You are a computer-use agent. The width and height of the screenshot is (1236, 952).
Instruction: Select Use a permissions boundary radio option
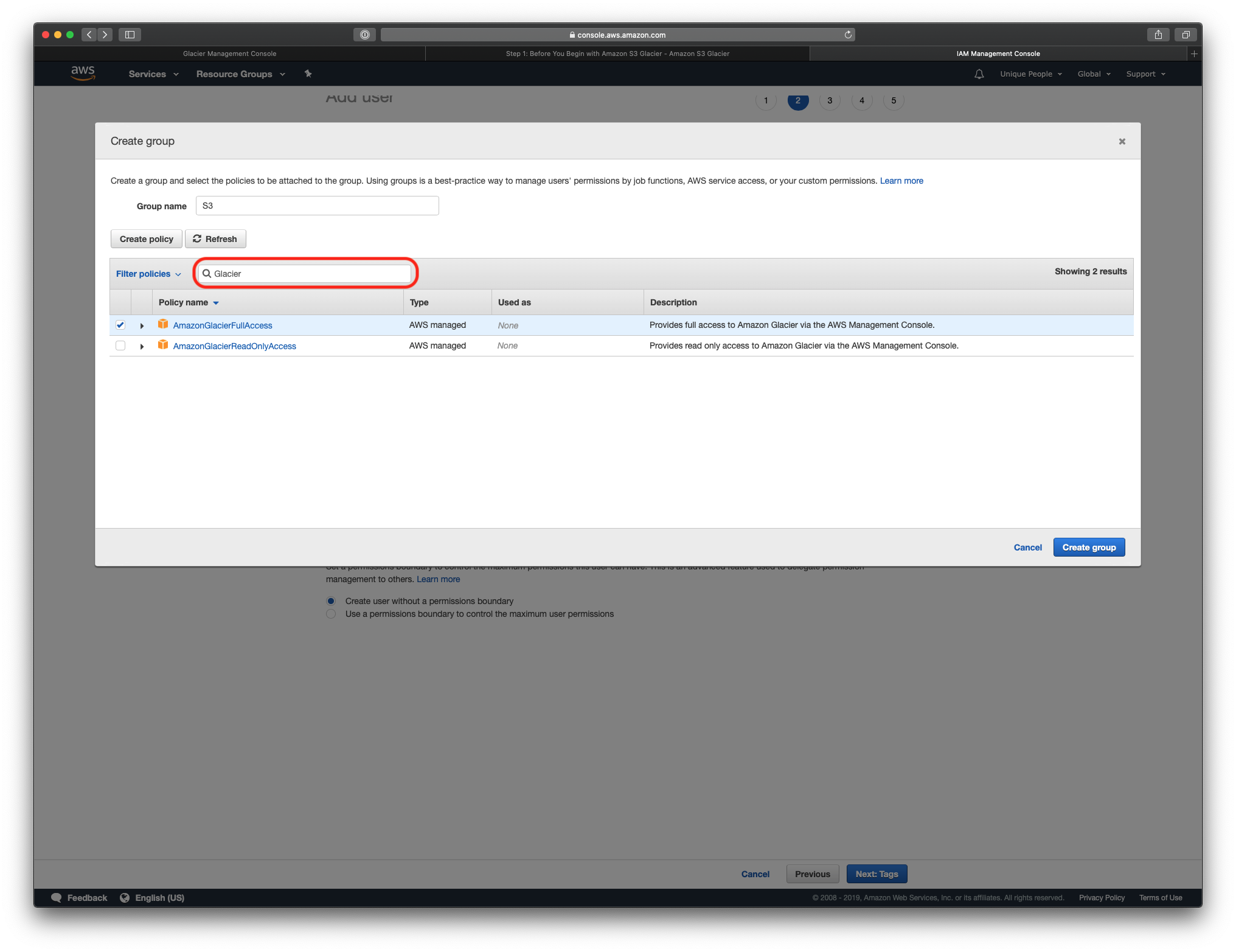tap(331, 614)
